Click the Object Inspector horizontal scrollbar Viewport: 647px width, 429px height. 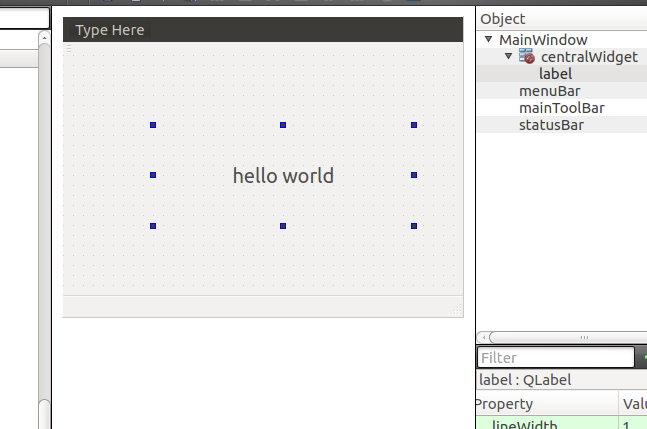(x=560, y=337)
